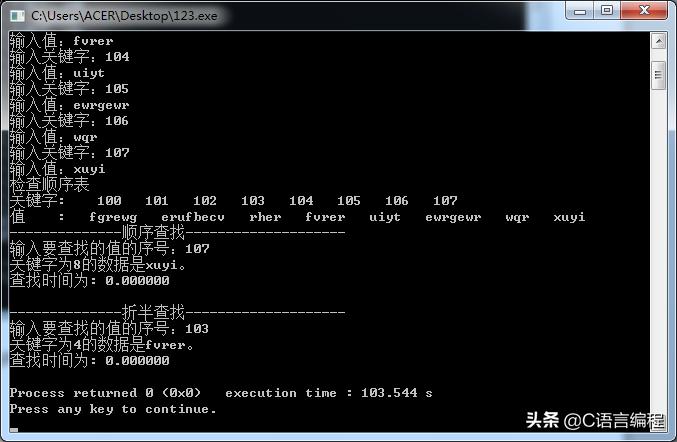Click key 101 in the 关键字 row
The image size is (677, 442).
point(157,201)
